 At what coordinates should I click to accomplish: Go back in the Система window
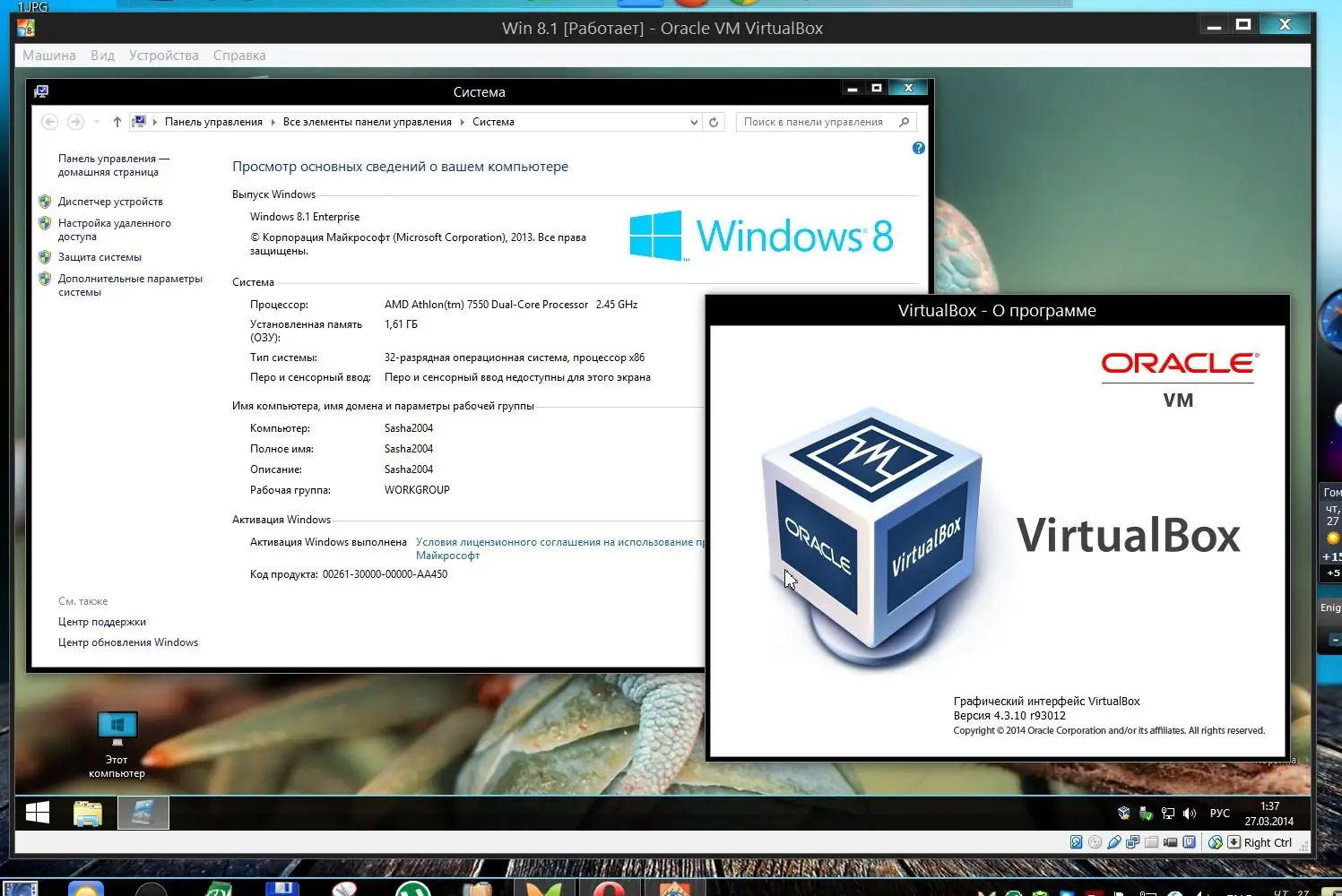pyautogui.click(x=50, y=122)
